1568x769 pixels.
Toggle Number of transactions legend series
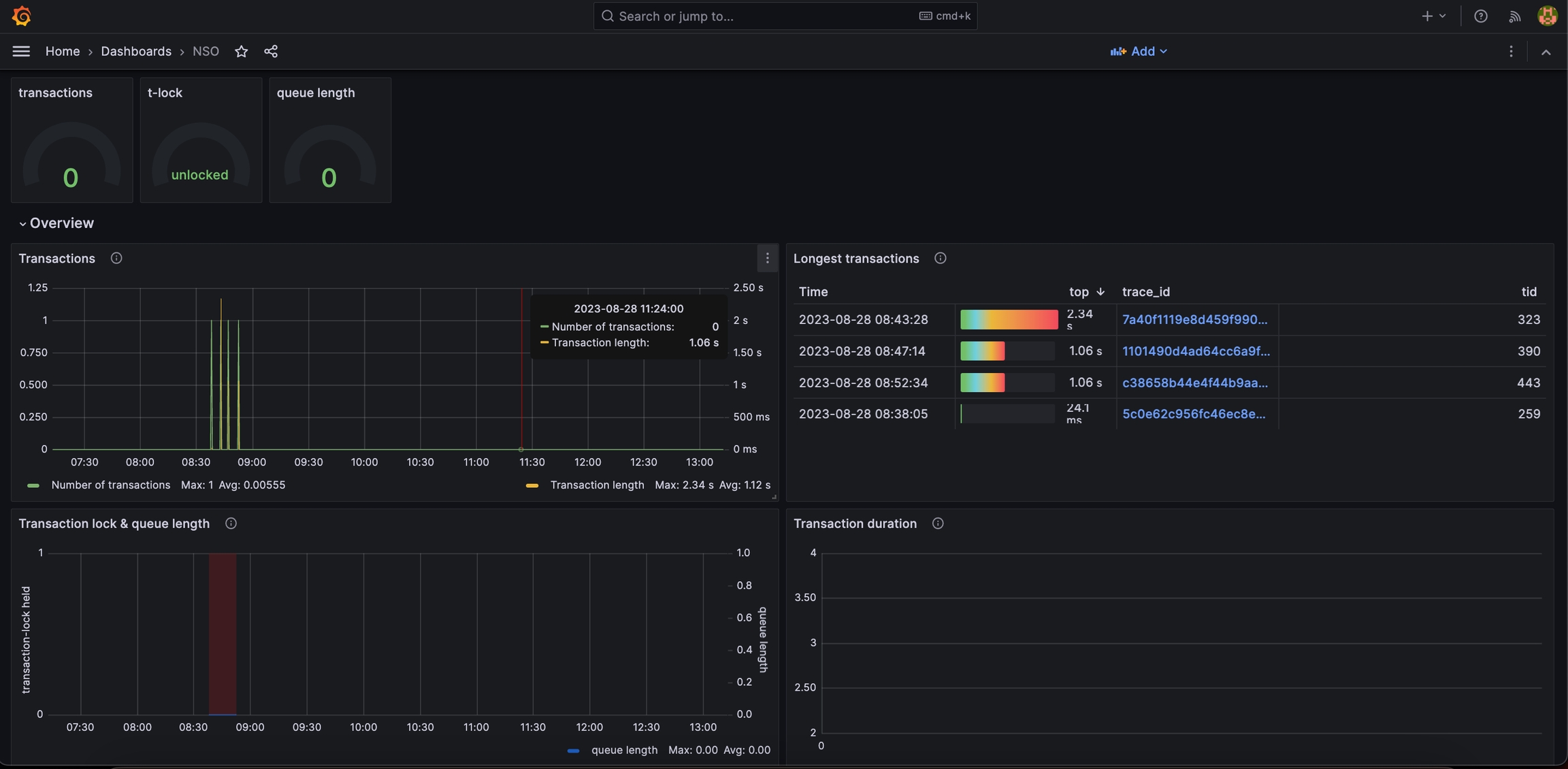(x=110, y=485)
